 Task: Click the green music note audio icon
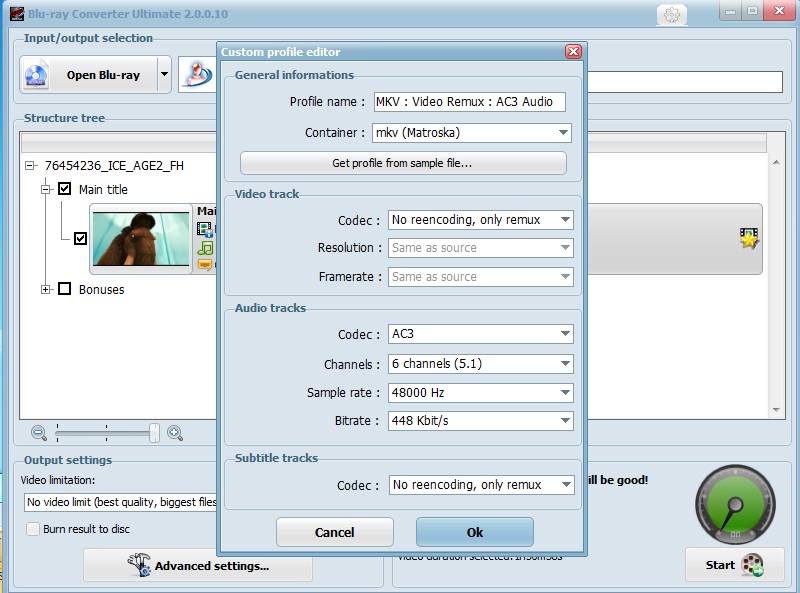click(x=205, y=248)
